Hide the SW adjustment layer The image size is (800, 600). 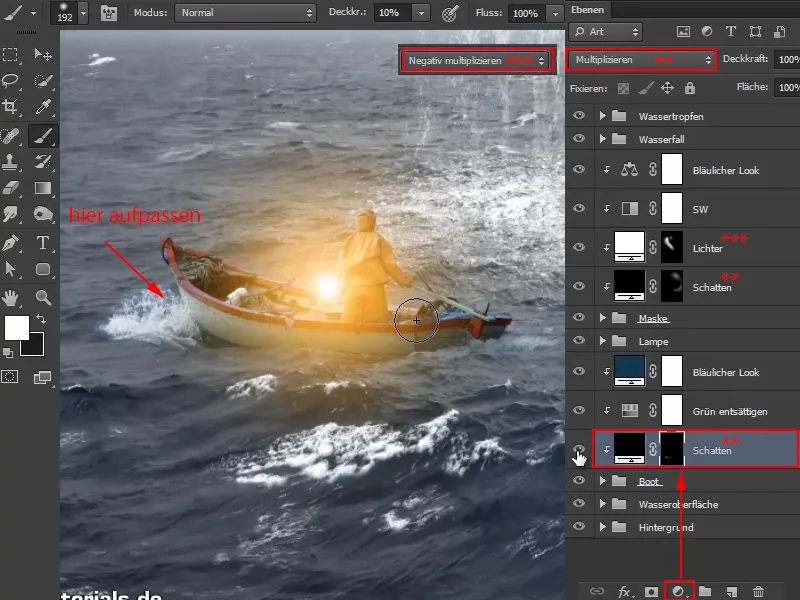coord(579,208)
